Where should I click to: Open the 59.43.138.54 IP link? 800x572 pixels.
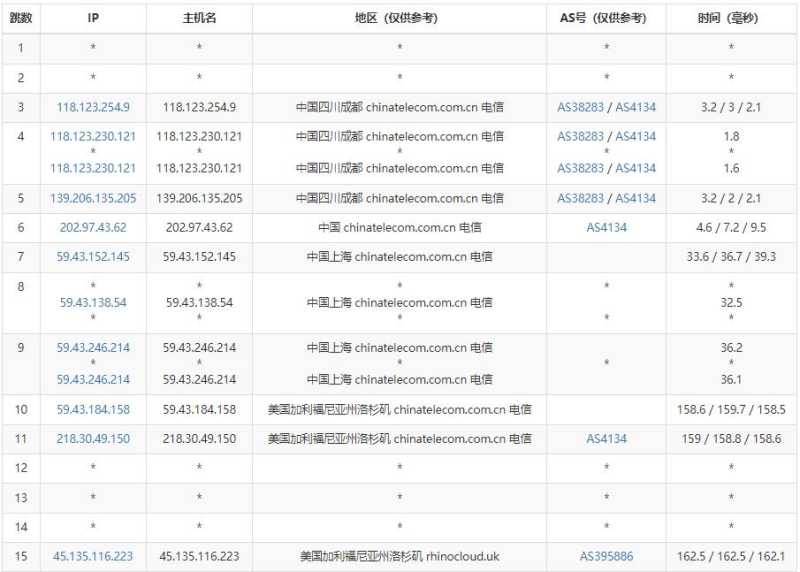[x=93, y=303]
